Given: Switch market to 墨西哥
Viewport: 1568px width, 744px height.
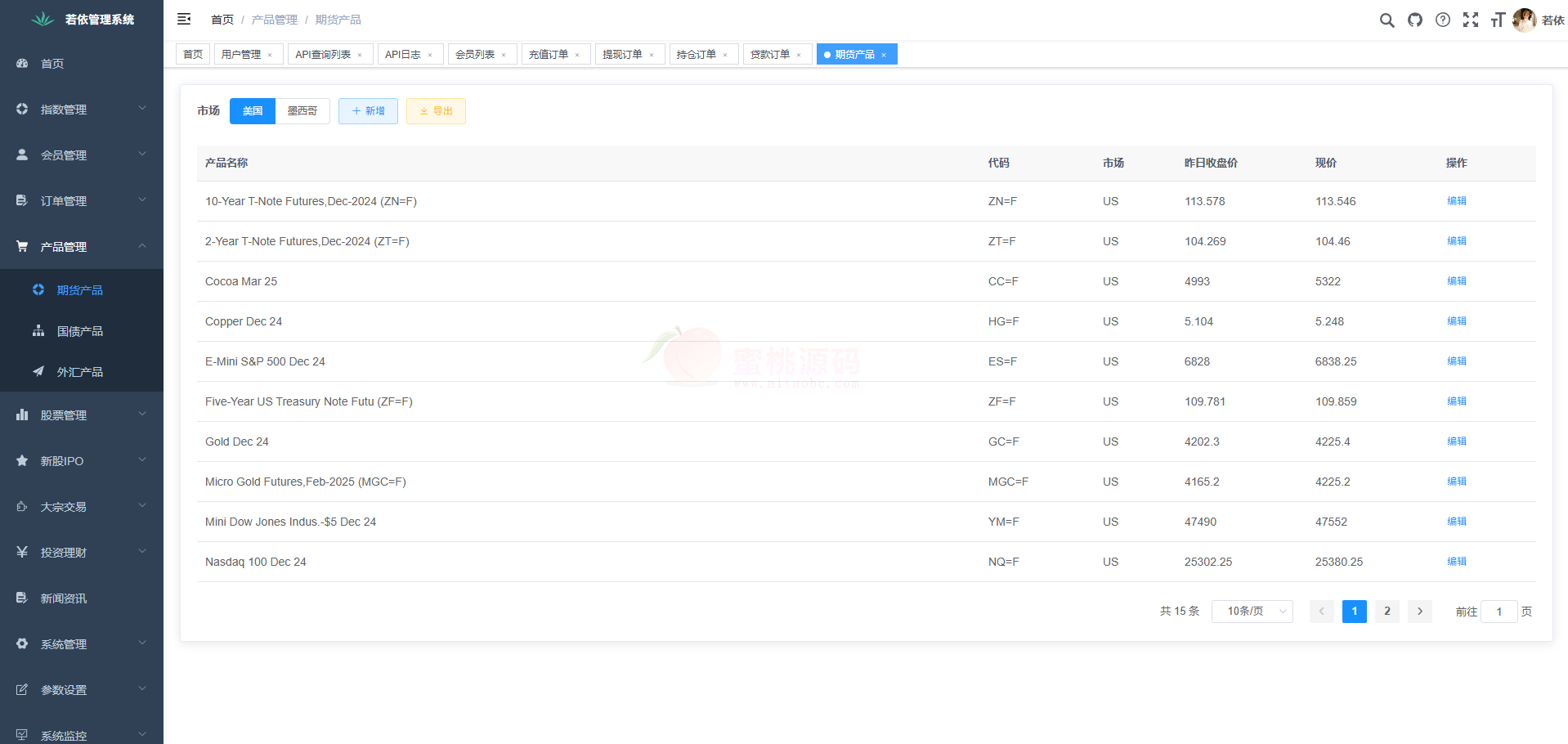Looking at the screenshot, I should tap(302, 111).
